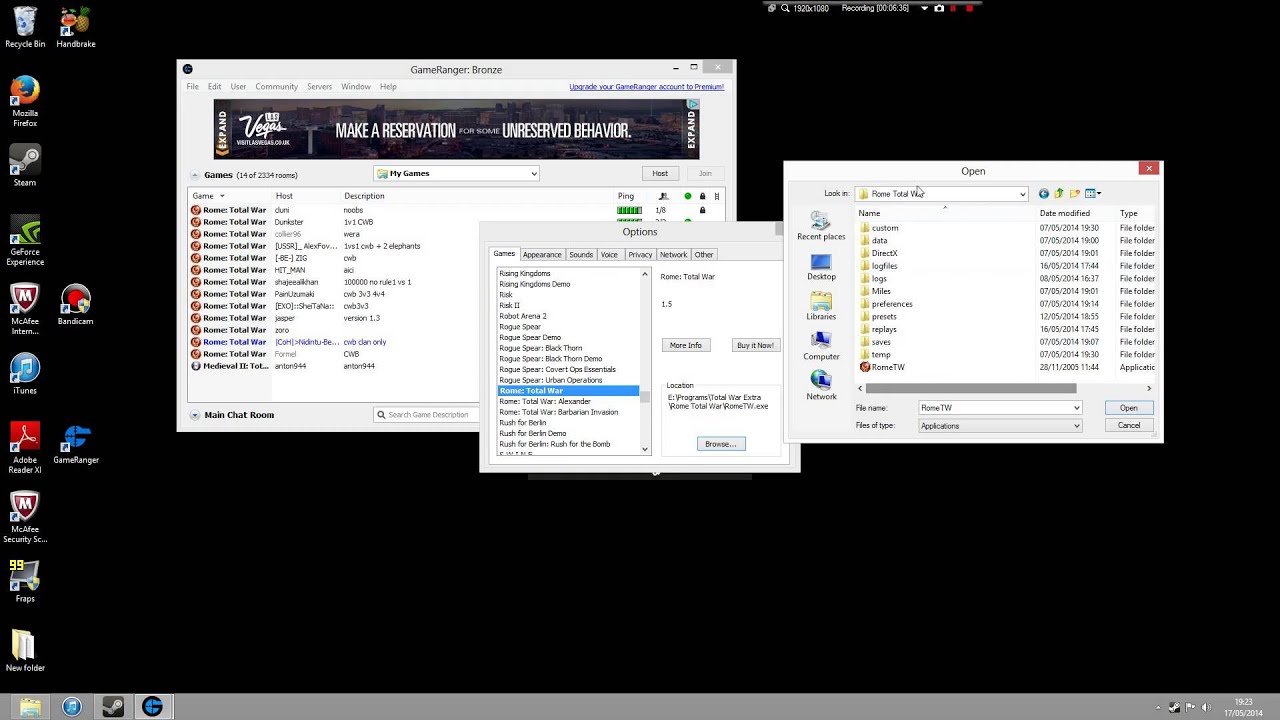Switch to the Sounds tab in Options
The width and height of the screenshot is (1280, 720).
click(581, 255)
